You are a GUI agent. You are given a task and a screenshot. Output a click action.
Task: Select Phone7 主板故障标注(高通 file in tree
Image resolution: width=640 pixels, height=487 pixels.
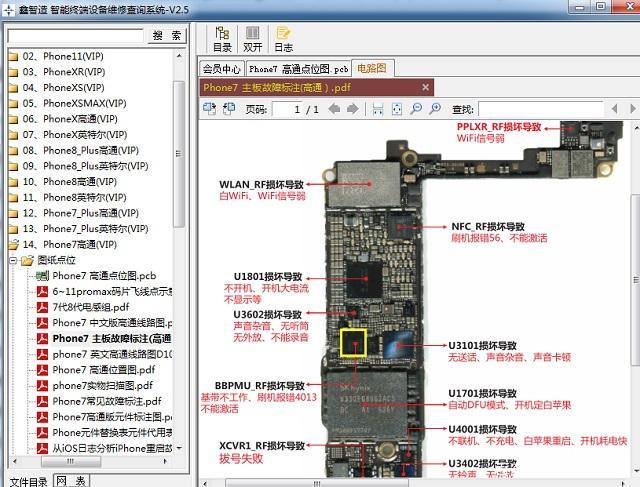tap(112, 338)
